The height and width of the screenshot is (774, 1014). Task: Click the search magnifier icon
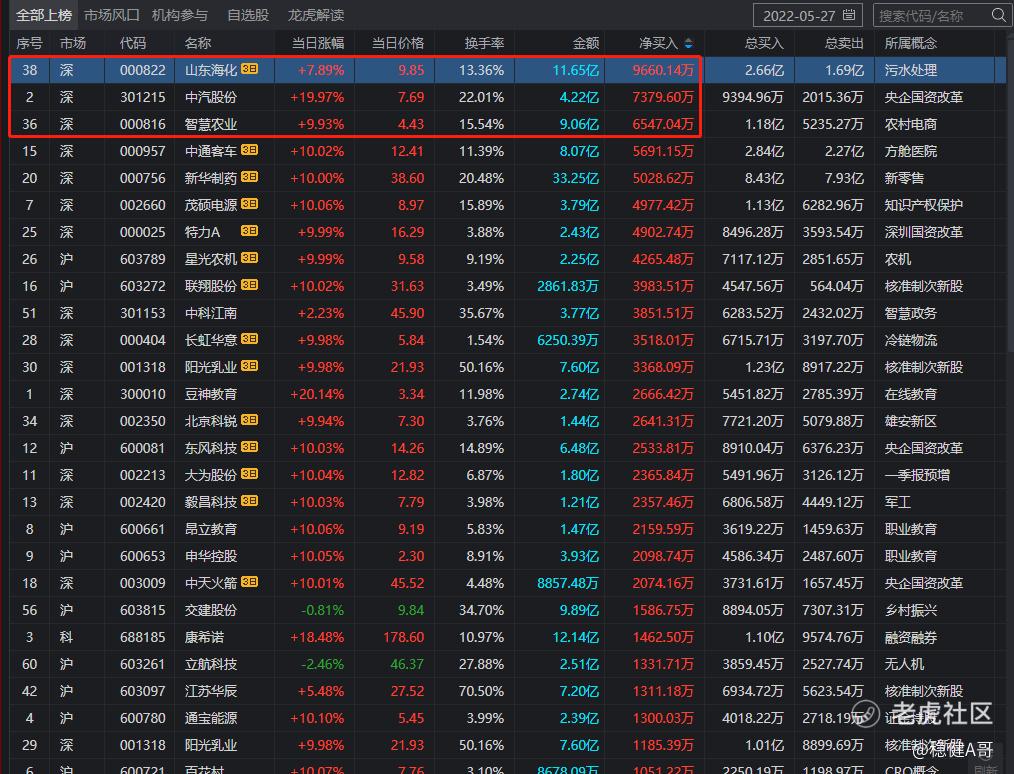click(x=998, y=15)
